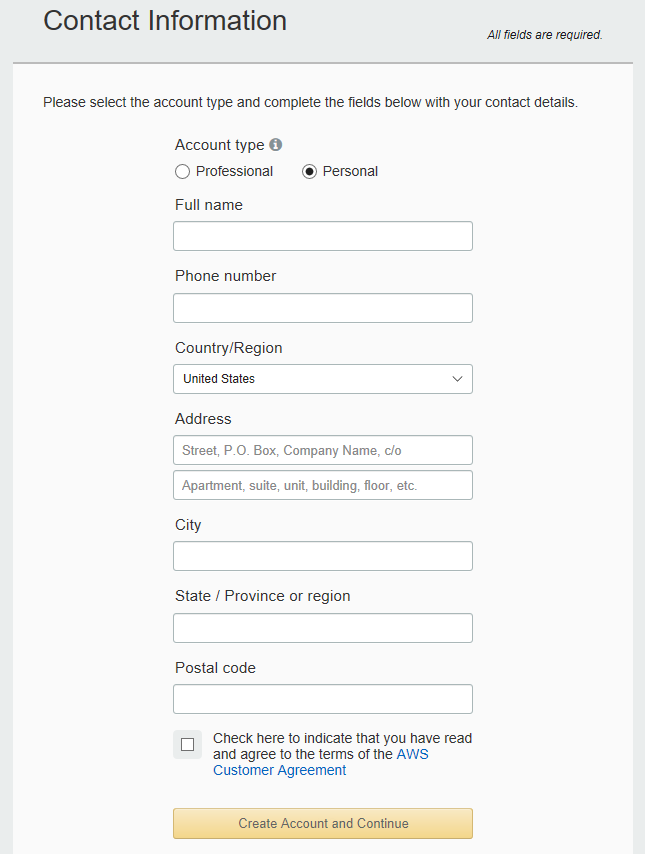This screenshot has height=854, width=645.
Task: Click inside the City field
Action: (322, 555)
